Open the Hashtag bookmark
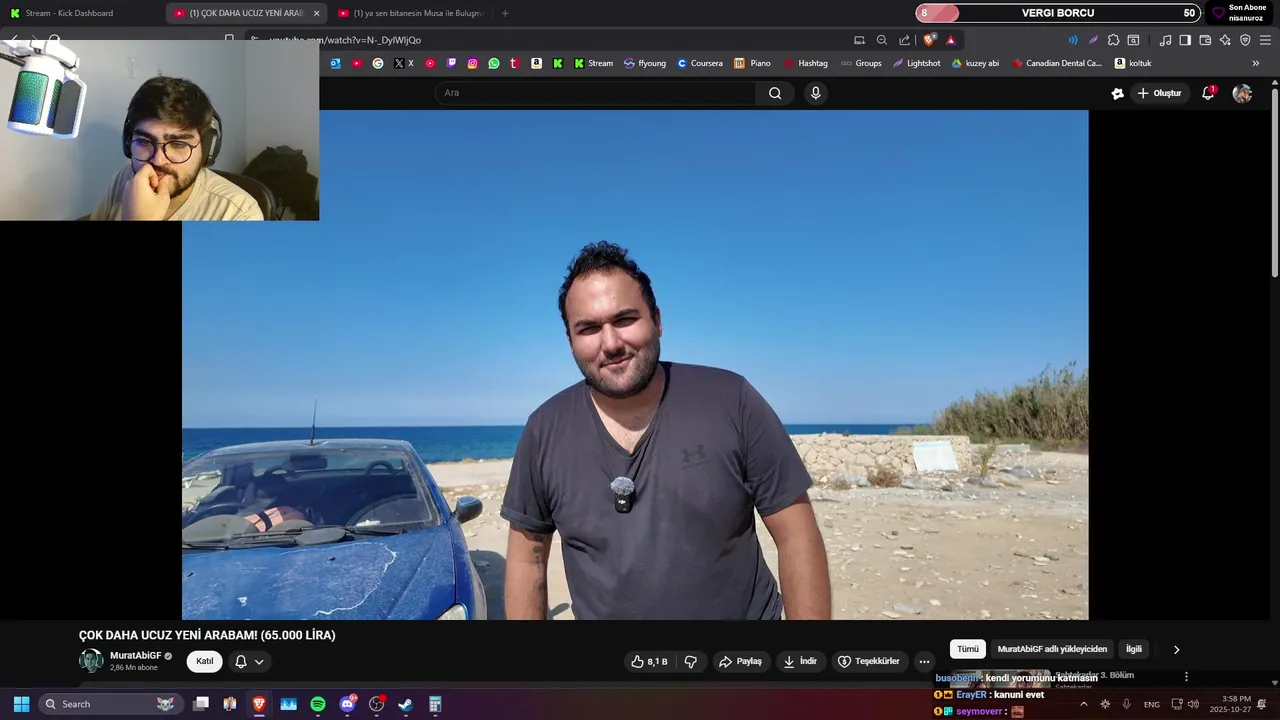 [806, 63]
